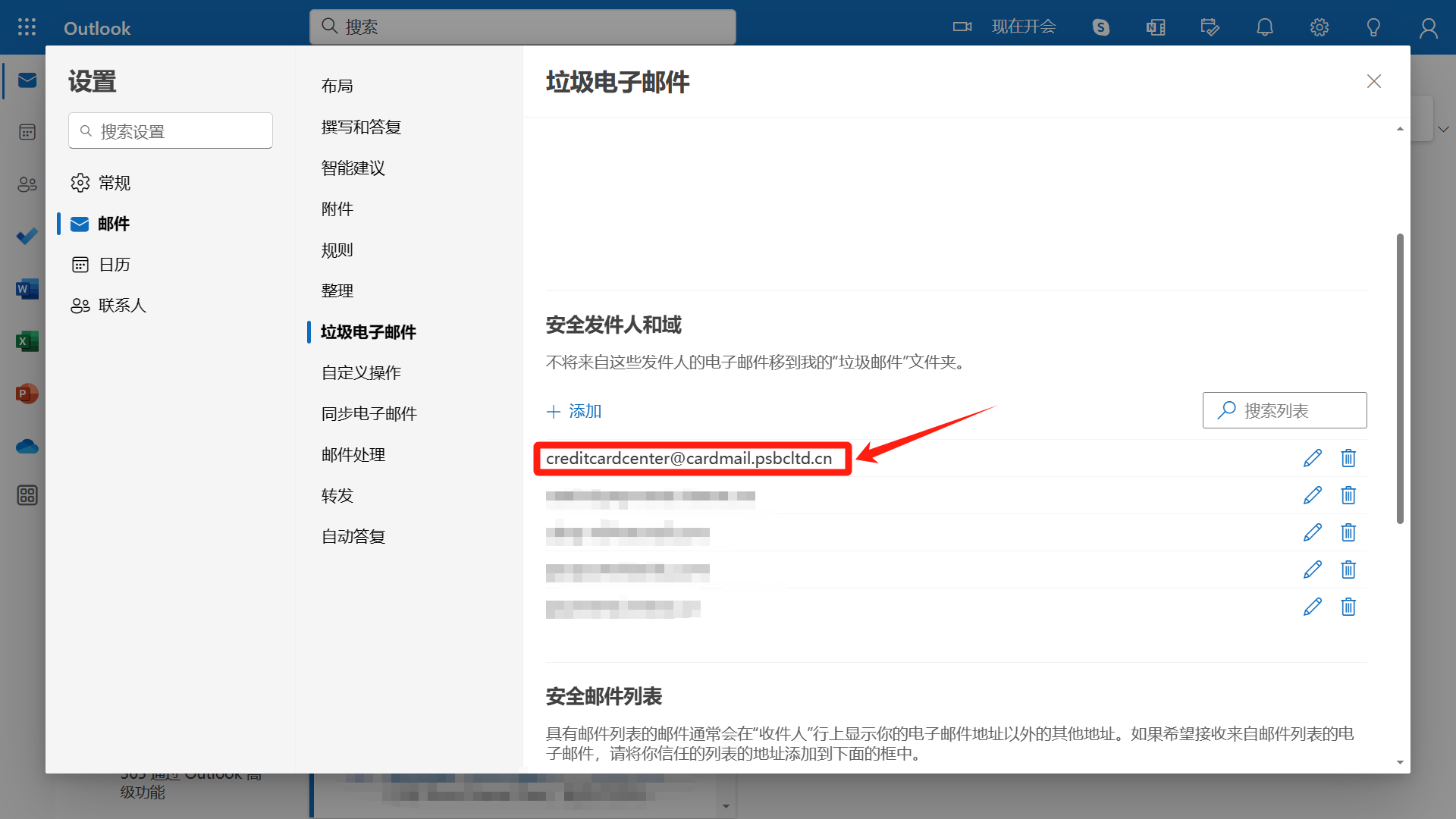The width and height of the screenshot is (1456, 819).
Task: Close the settings dialog
Action: tap(1374, 81)
